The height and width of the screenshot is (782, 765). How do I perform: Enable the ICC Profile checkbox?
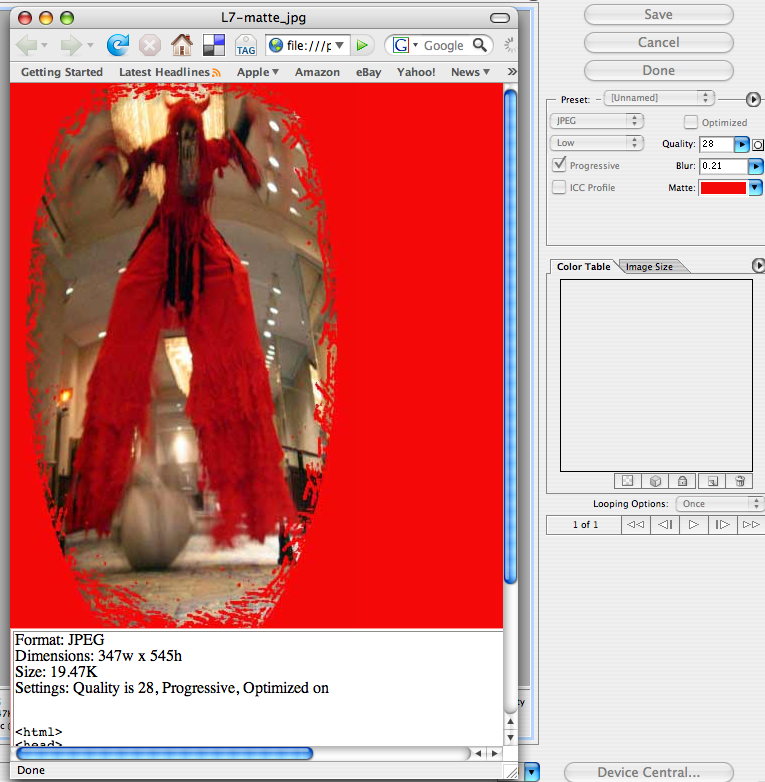[560, 187]
